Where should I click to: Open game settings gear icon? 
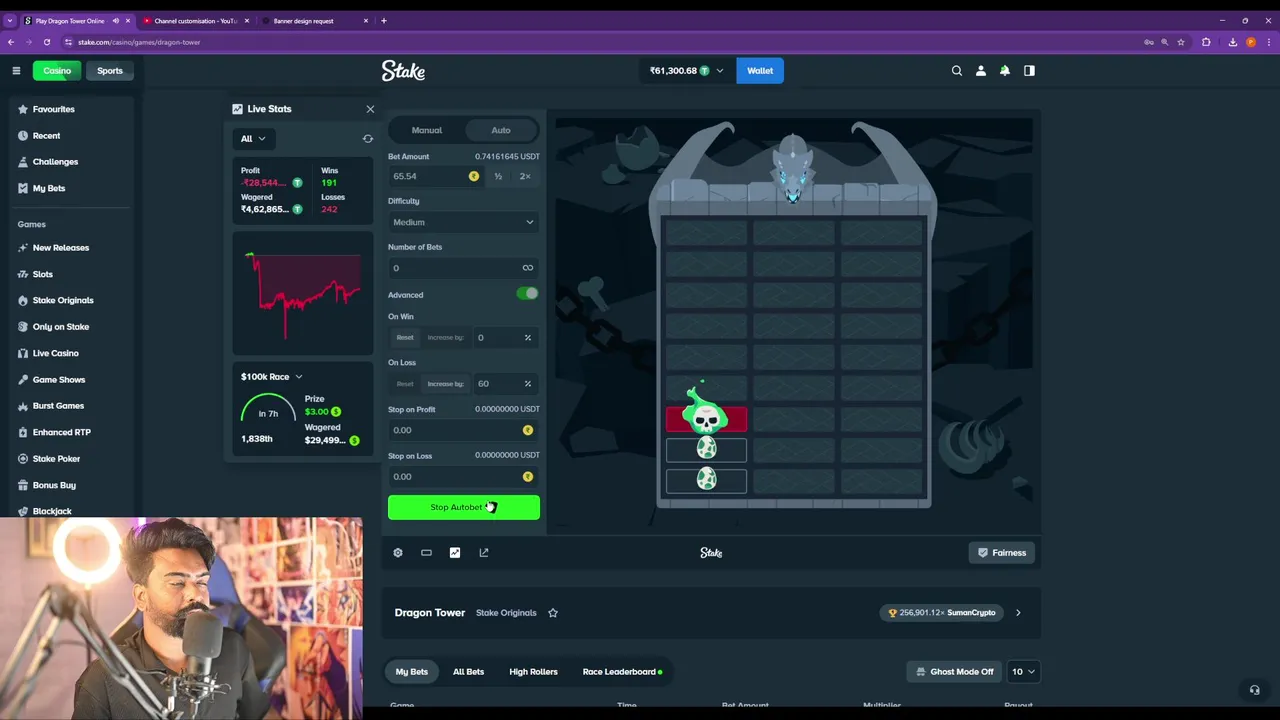pyautogui.click(x=398, y=553)
